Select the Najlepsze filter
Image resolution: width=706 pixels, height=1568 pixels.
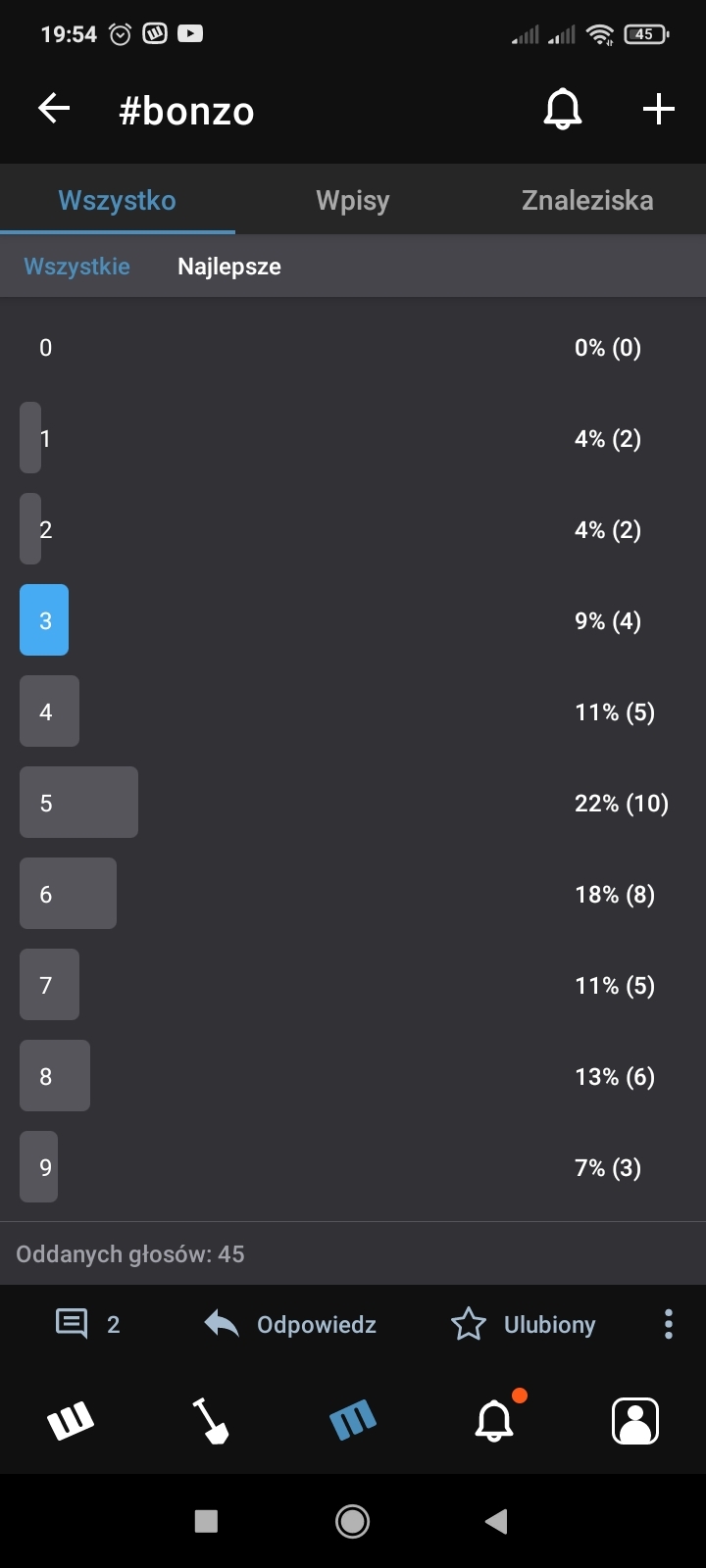(x=229, y=267)
